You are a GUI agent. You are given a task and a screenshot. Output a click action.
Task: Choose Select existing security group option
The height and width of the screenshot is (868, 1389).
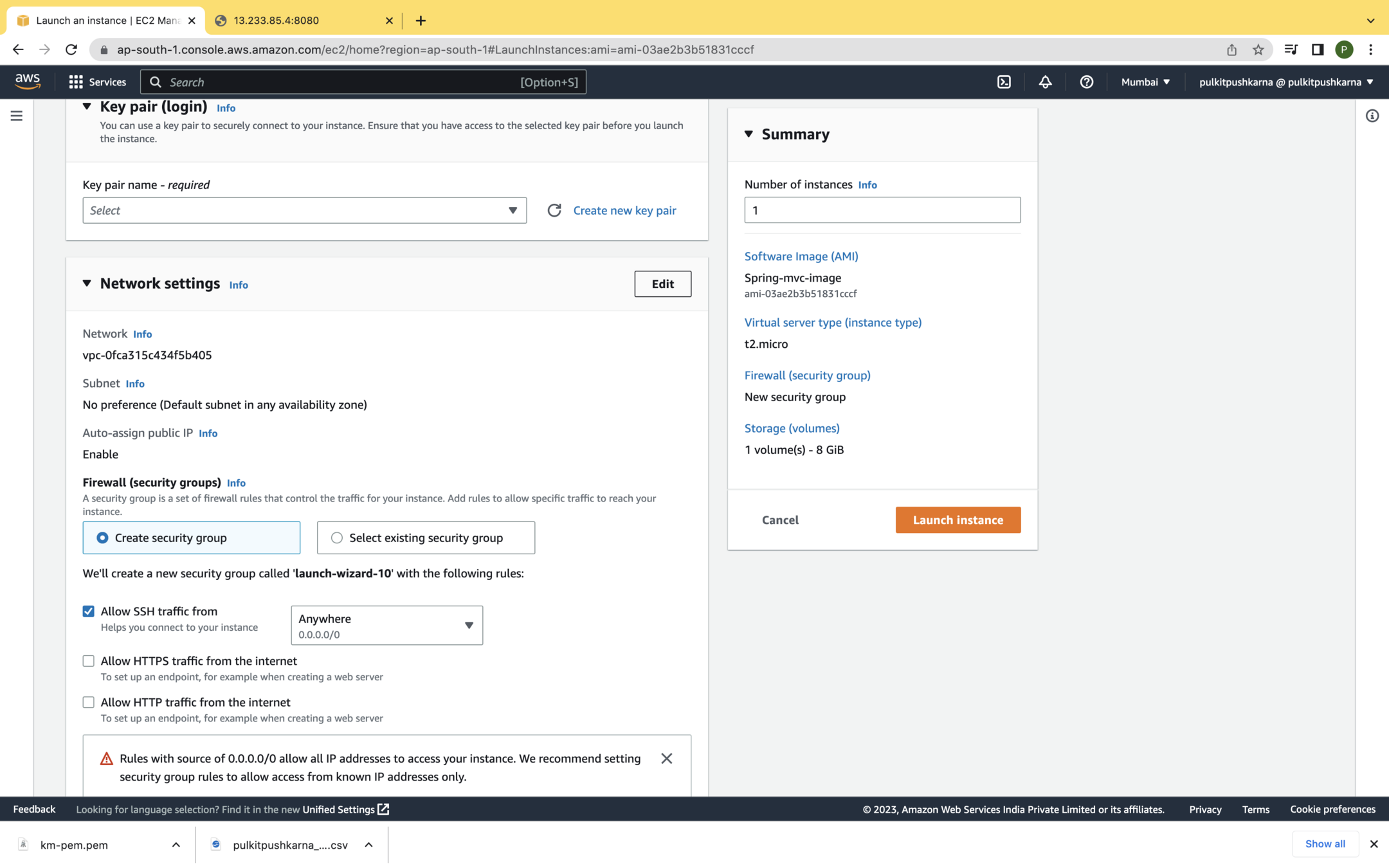tap(337, 538)
